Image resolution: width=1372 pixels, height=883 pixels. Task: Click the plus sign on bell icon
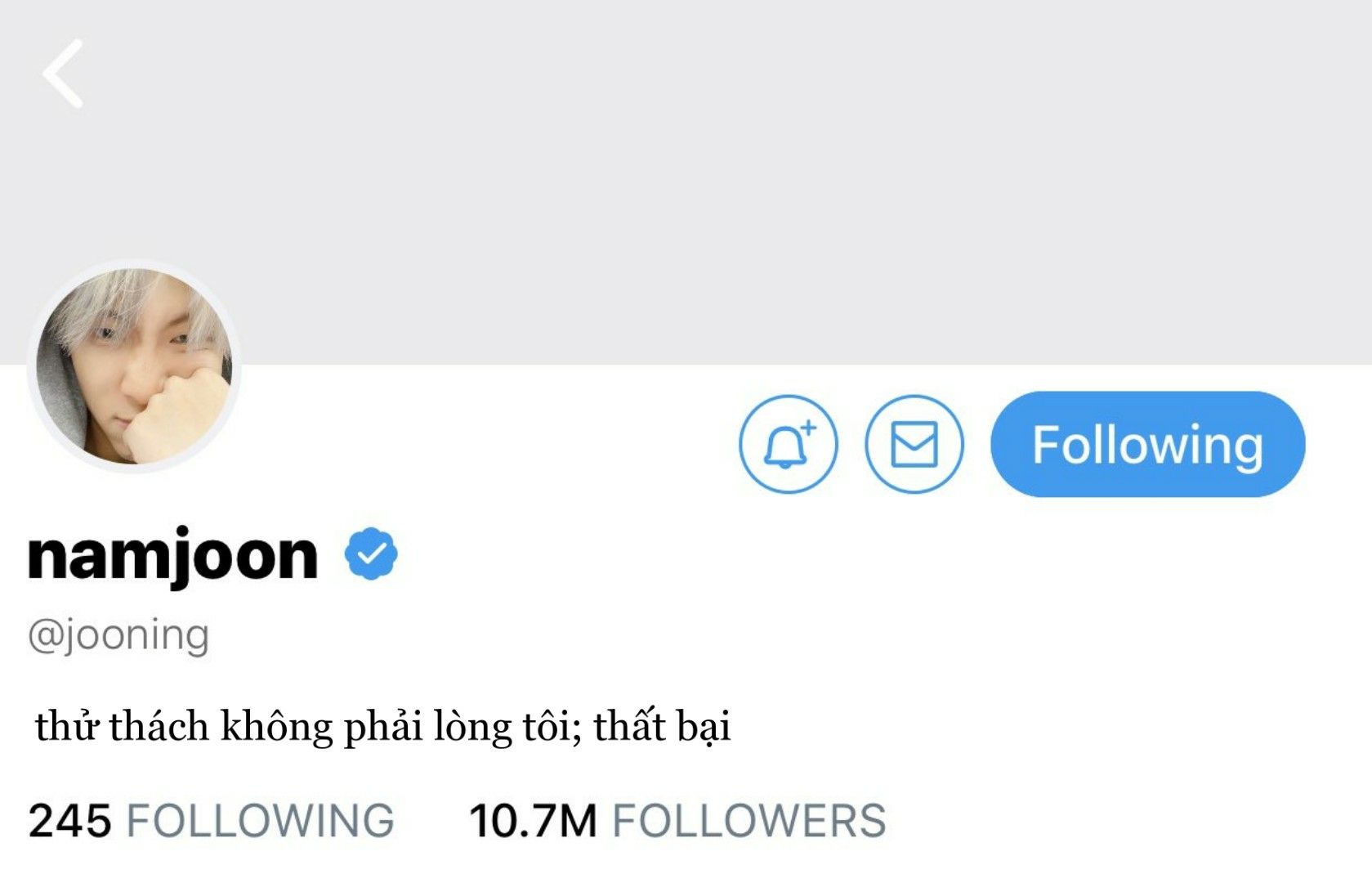tap(808, 427)
